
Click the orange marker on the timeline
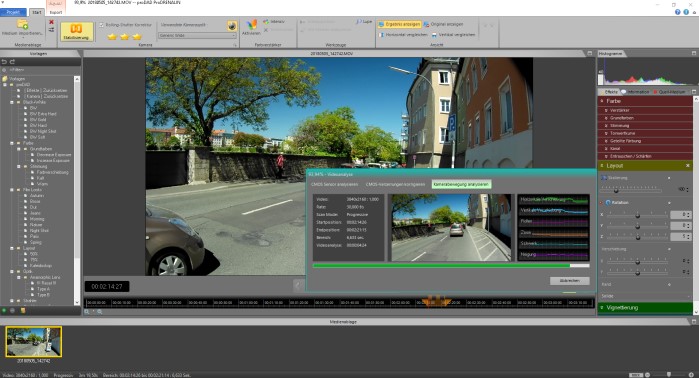click(x=437, y=301)
